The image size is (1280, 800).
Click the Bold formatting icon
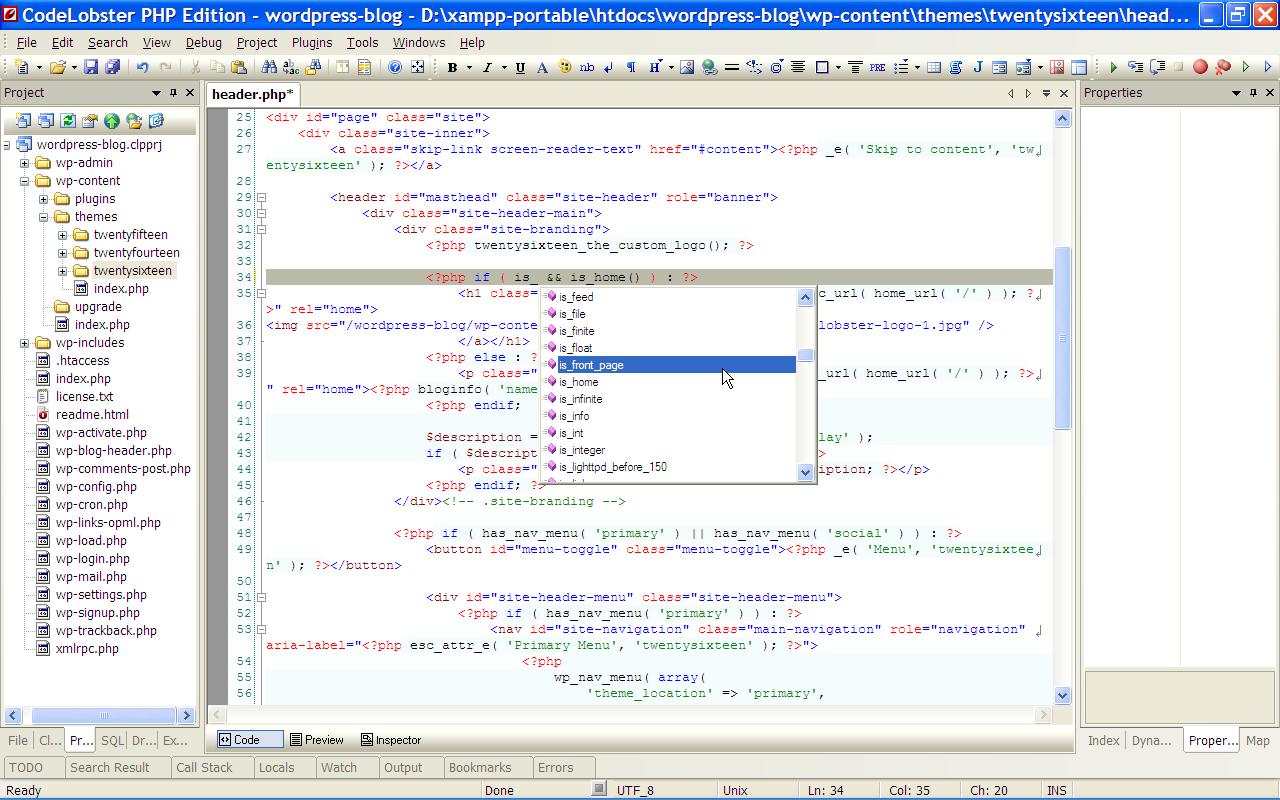tap(452, 67)
